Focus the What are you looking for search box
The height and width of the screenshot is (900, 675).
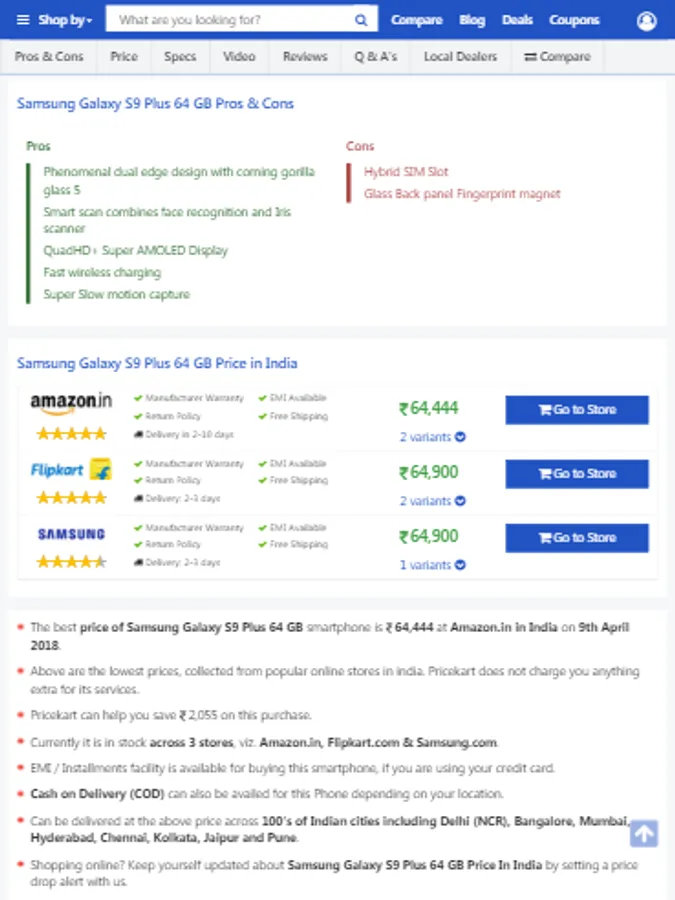click(230, 20)
